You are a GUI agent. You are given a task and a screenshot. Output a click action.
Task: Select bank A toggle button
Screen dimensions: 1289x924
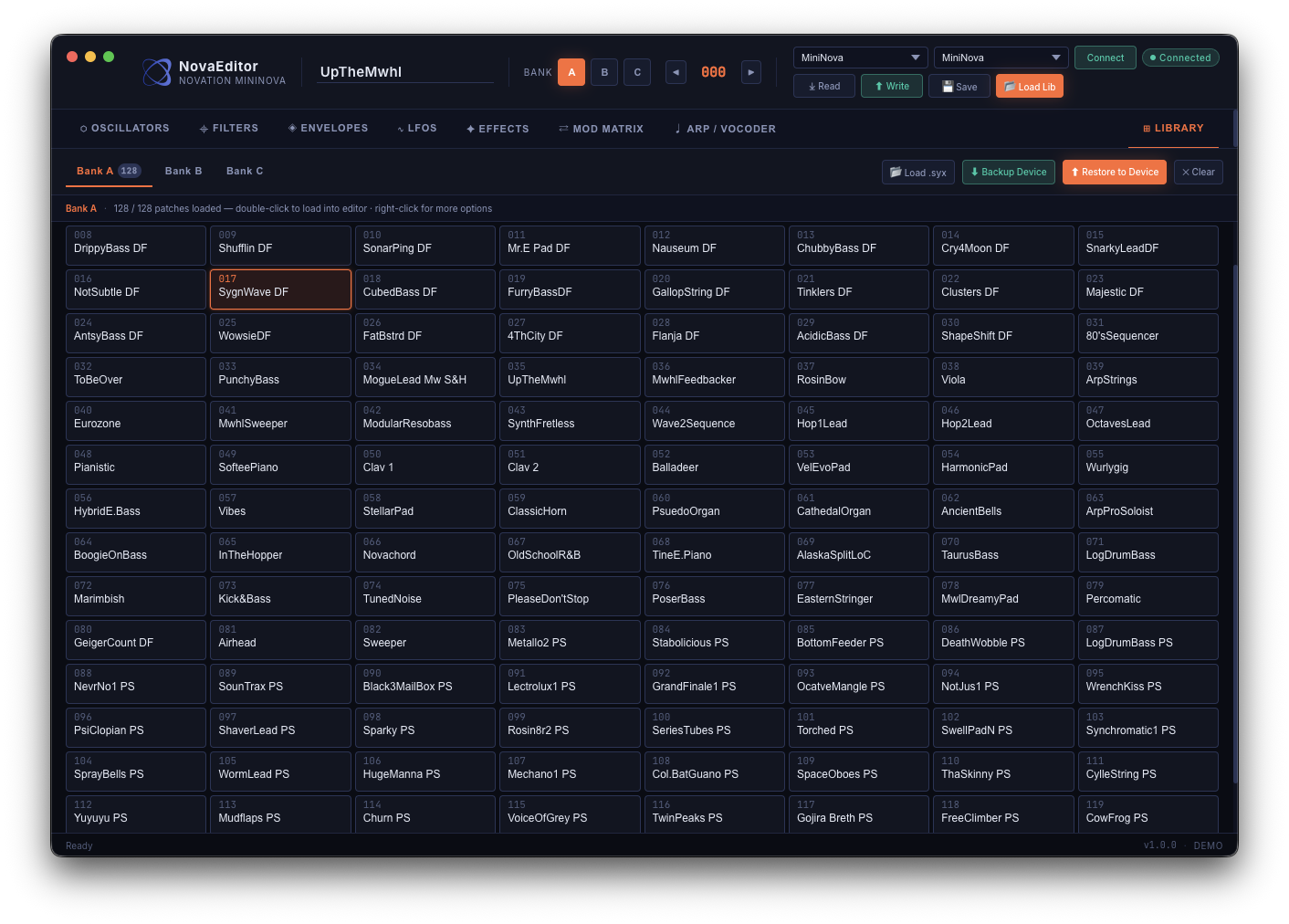pyautogui.click(x=571, y=72)
